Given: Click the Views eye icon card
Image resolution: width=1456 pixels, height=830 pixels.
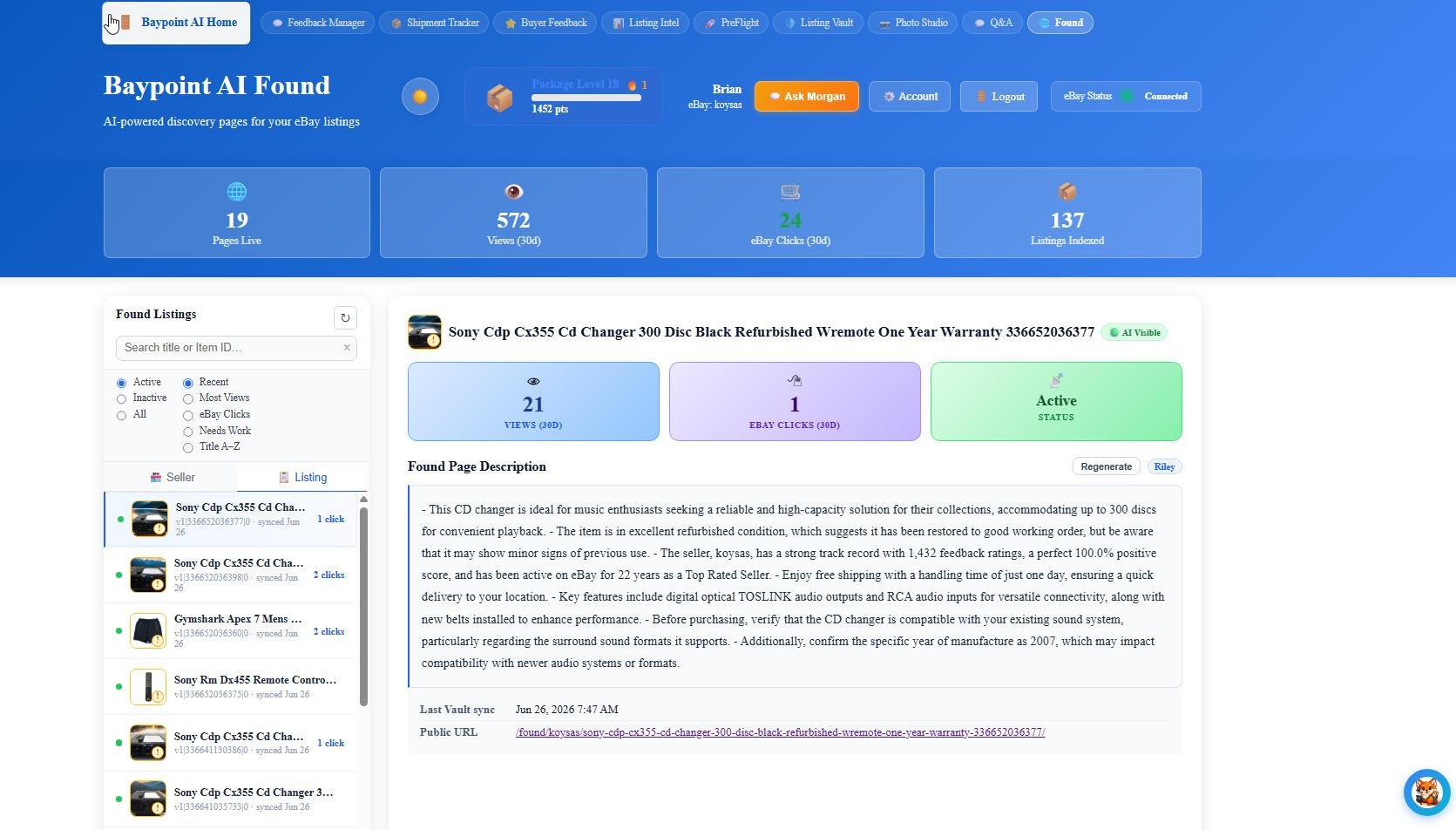Looking at the screenshot, I should (x=513, y=213).
